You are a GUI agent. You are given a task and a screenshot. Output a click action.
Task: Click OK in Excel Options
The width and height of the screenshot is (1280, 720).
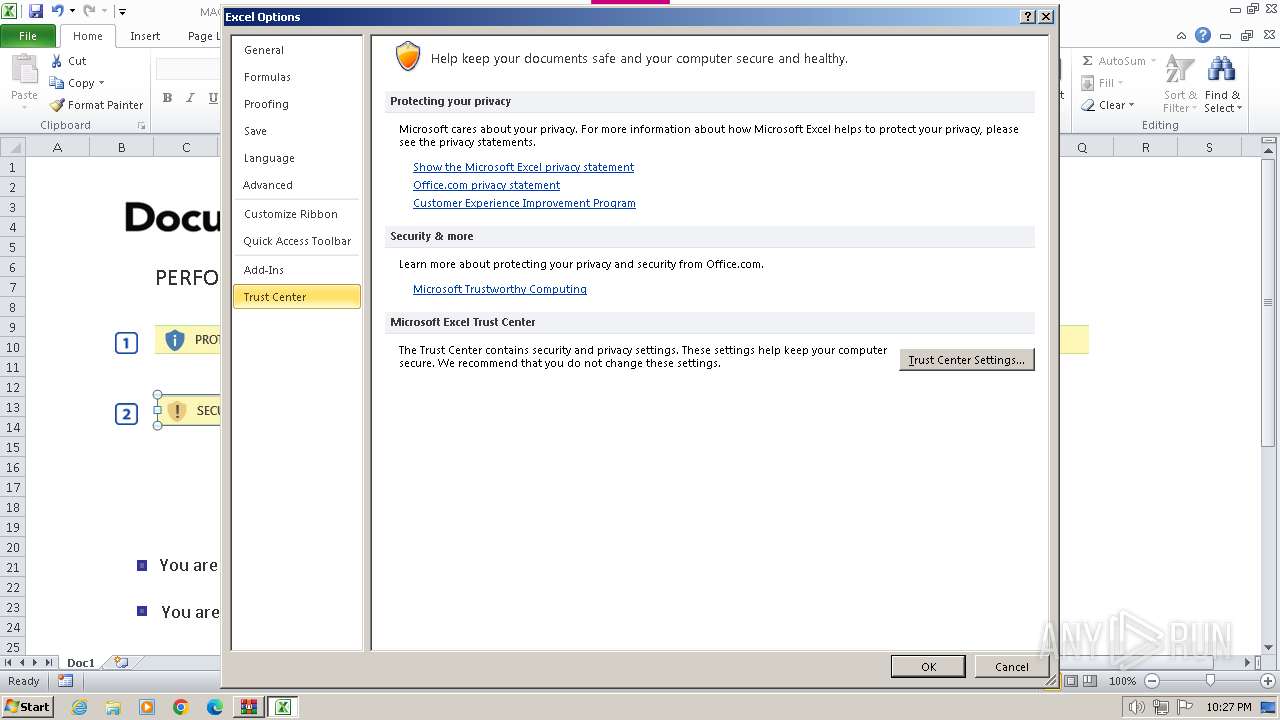coord(928,667)
